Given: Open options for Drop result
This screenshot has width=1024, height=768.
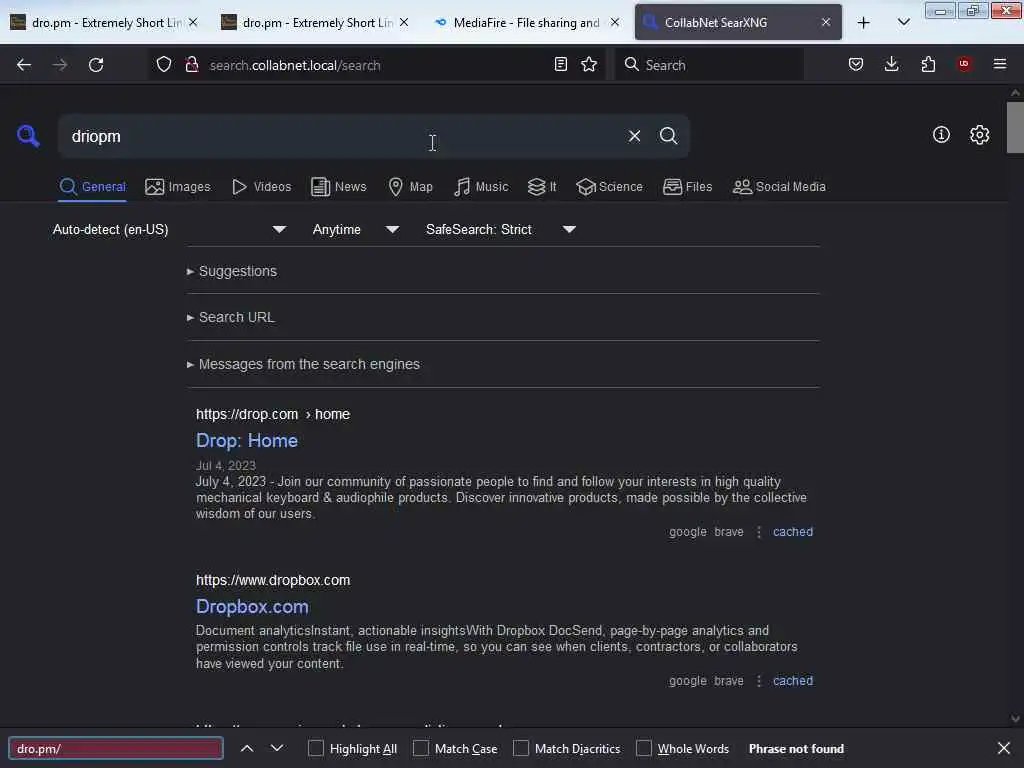Looking at the screenshot, I should (x=758, y=532).
